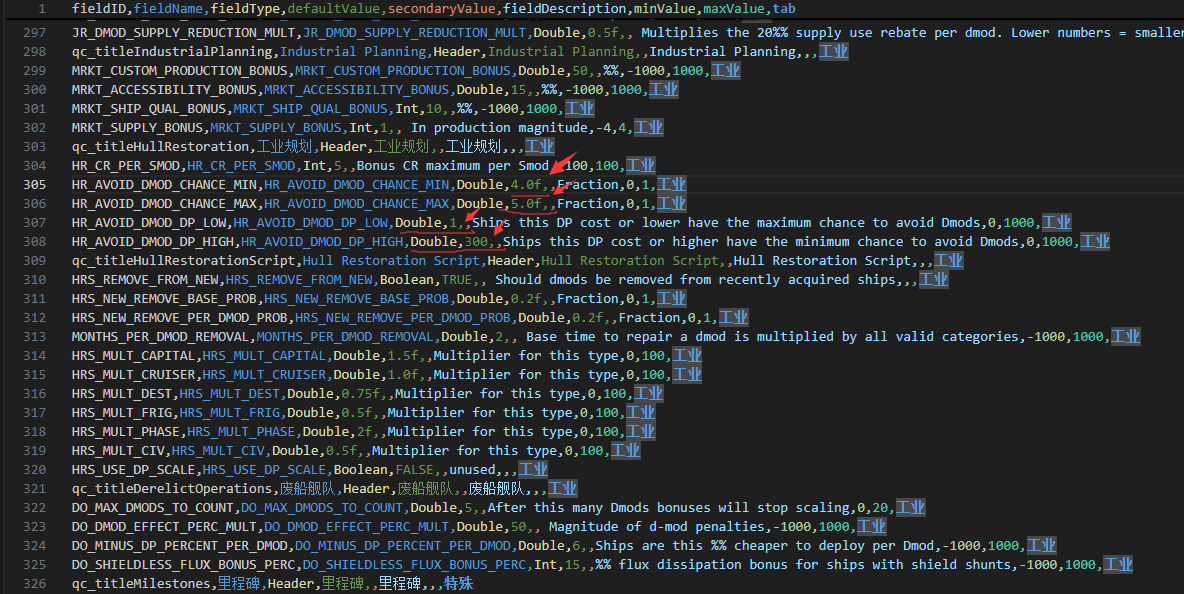Place cursor on "5.0f" value in line 306
Viewport: 1184px width, 594px height.
click(x=525, y=204)
